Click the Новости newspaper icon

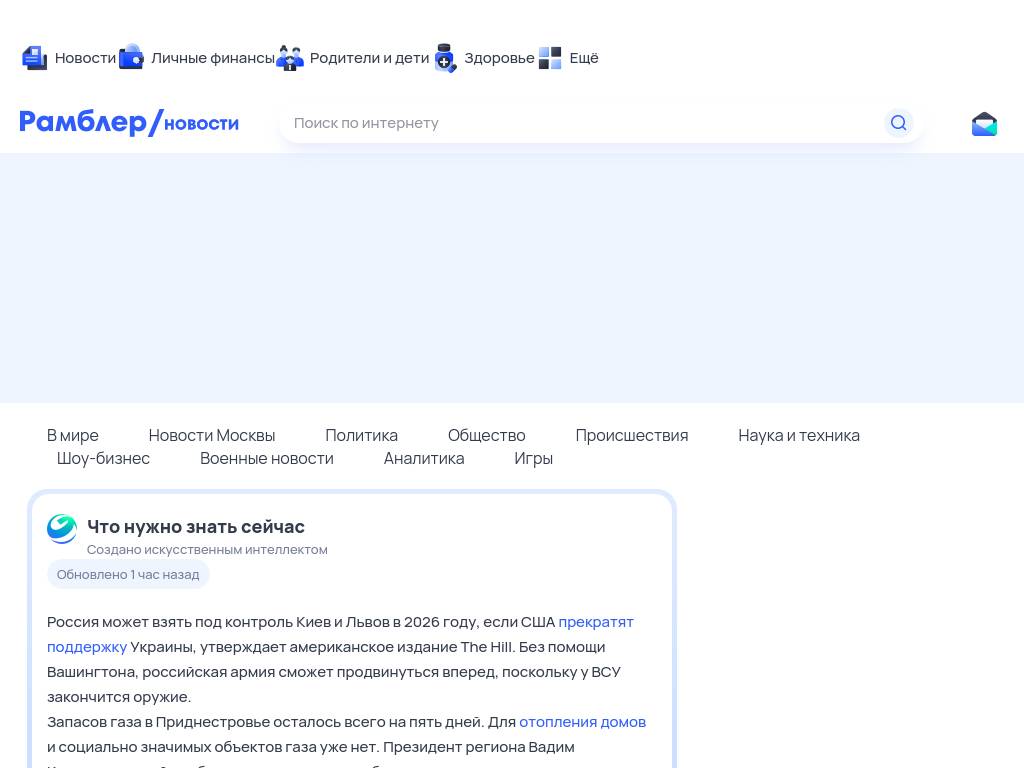point(35,58)
